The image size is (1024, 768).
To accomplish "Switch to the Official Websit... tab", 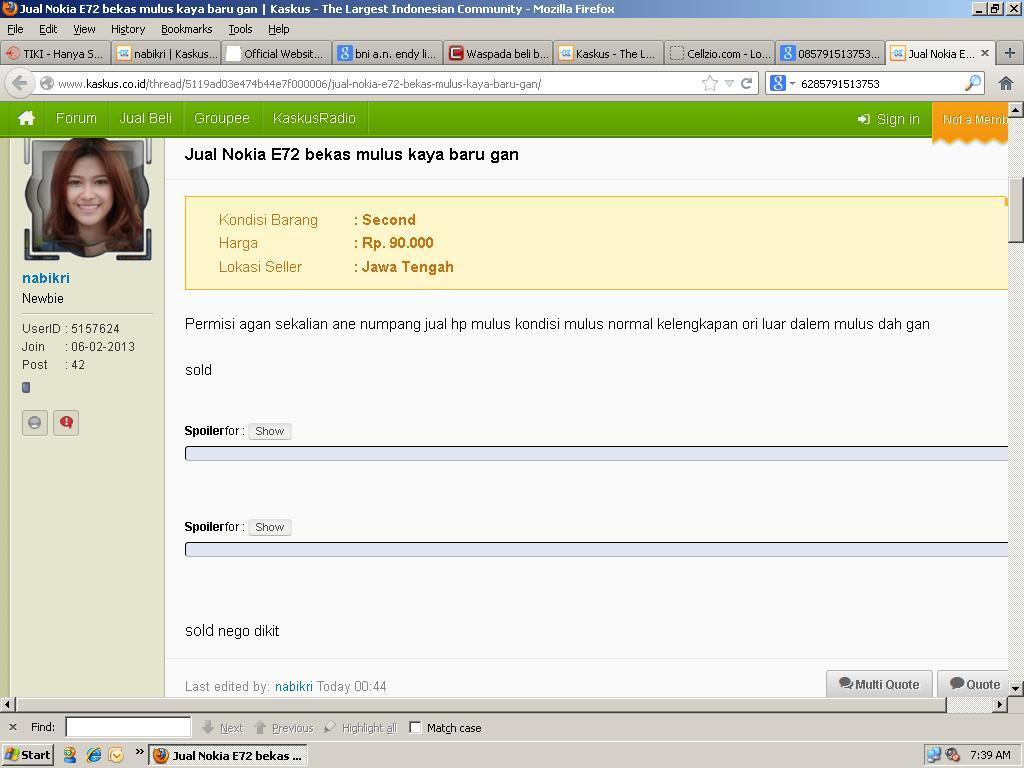I will tap(277, 54).
